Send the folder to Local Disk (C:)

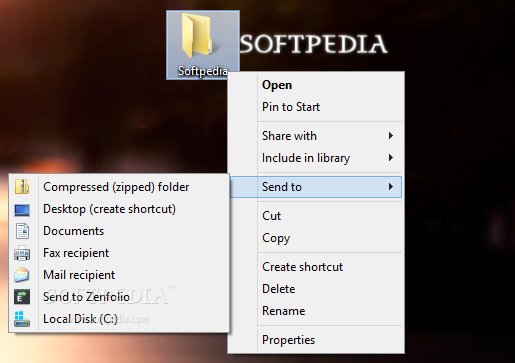point(119,319)
